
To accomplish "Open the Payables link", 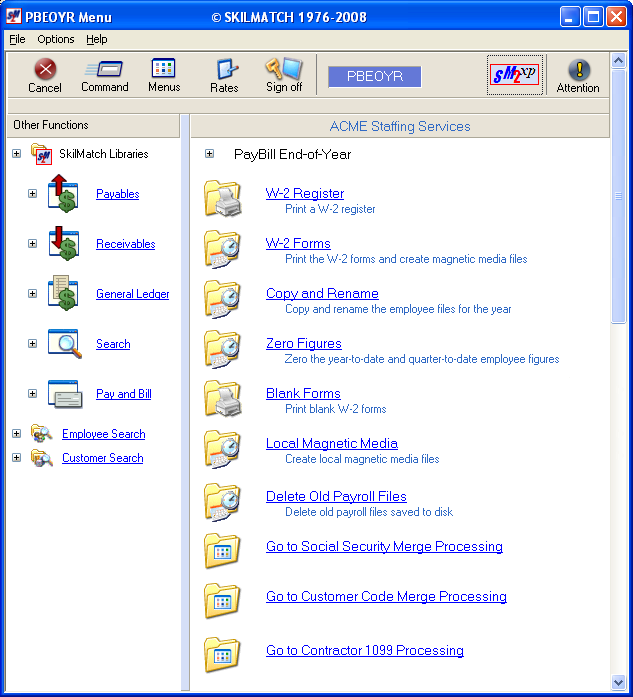I will (x=118, y=194).
